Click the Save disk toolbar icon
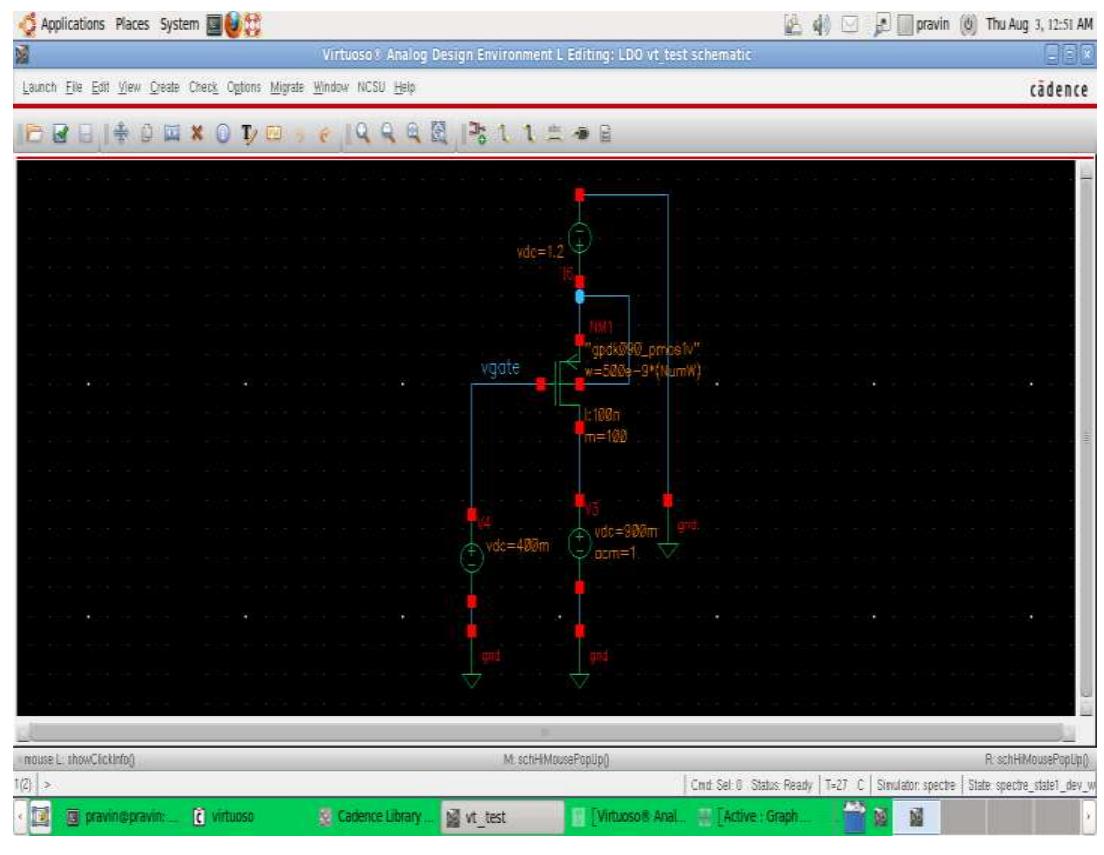Image resolution: width=1104 pixels, height=855 pixels. (85, 133)
